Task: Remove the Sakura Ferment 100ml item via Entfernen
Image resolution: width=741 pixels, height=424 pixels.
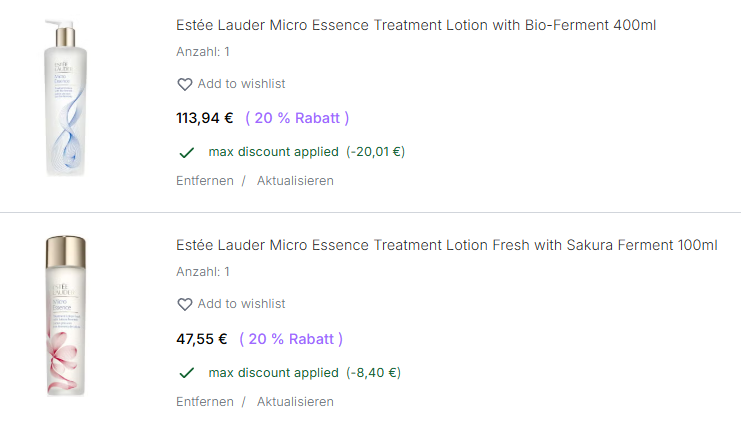Action: (x=204, y=401)
